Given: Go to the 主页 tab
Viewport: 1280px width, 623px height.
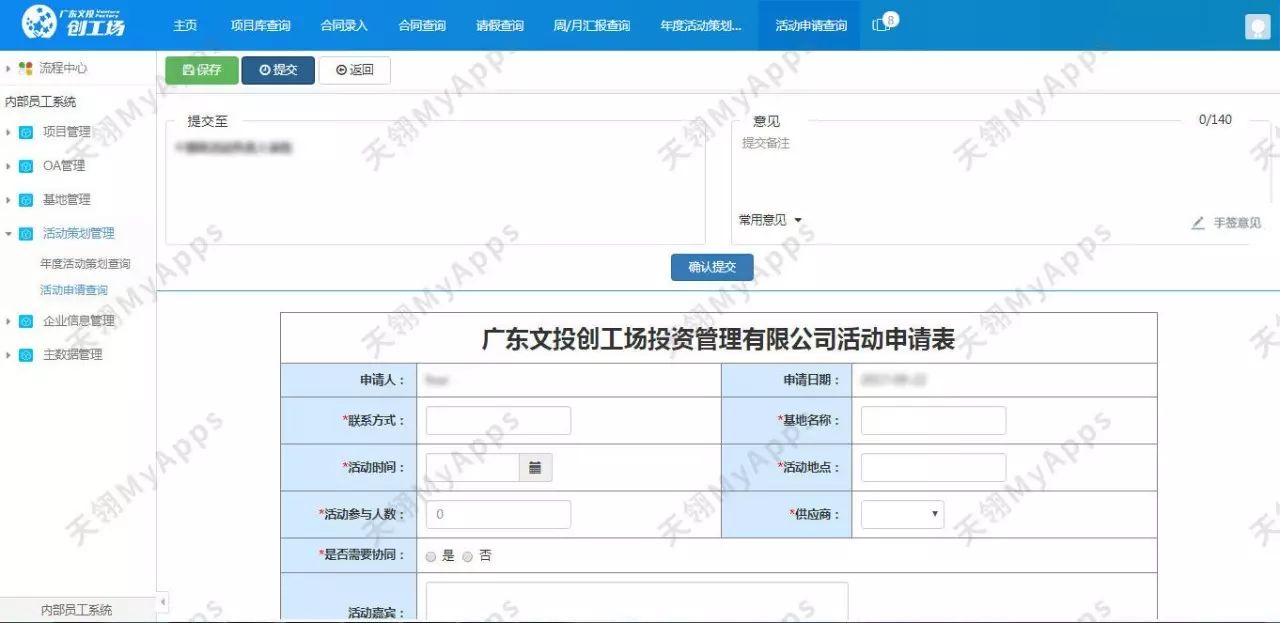Looking at the screenshot, I should click(185, 25).
